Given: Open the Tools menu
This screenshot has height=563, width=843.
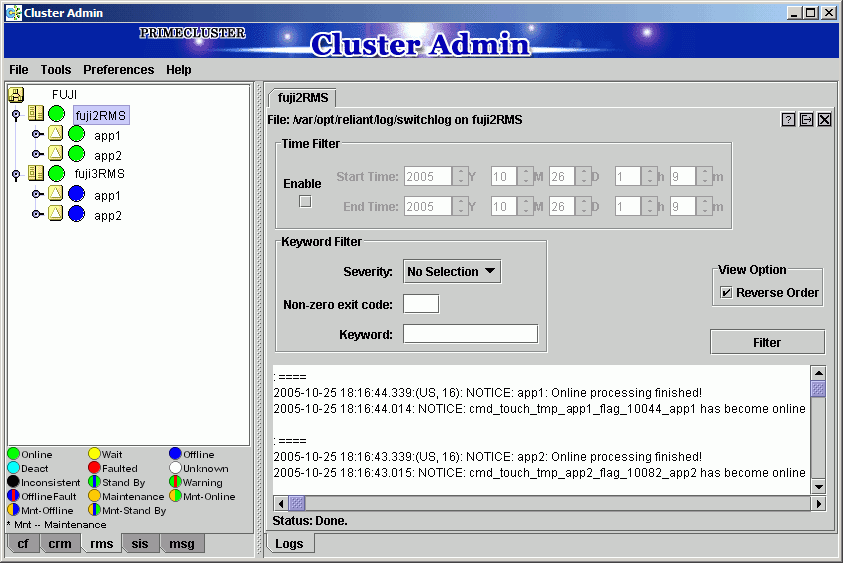Looking at the screenshot, I should coord(56,70).
